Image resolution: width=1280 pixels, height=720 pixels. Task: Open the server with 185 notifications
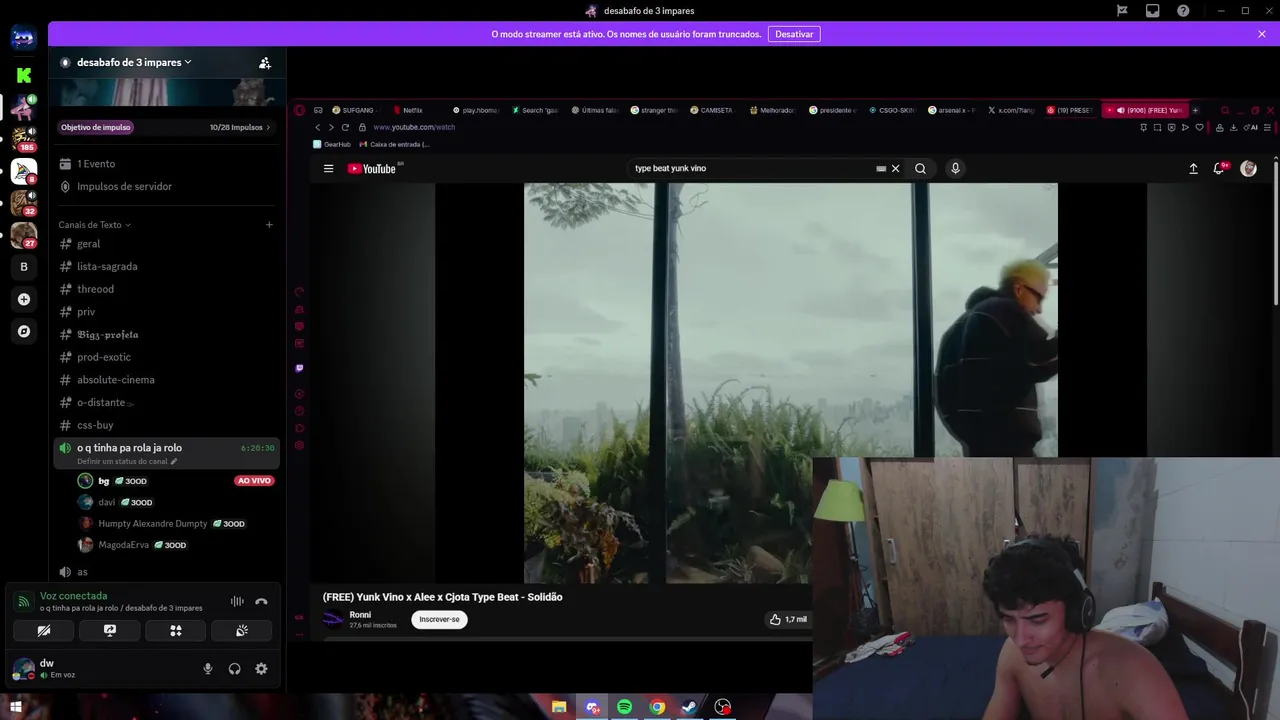pos(24,138)
